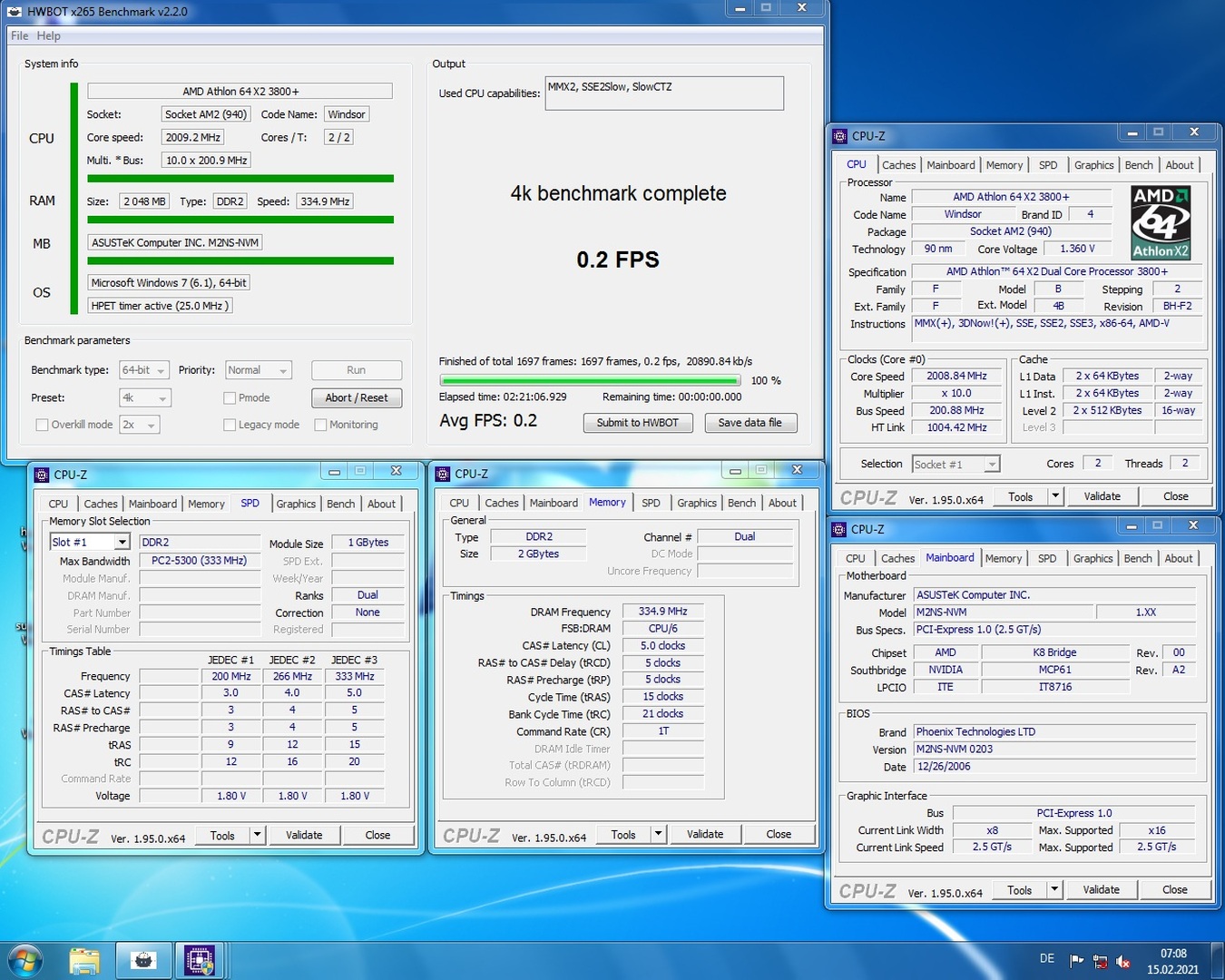Image resolution: width=1225 pixels, height=980 pixels.
Task: Click HWBOT x265 Benchmark title bar icon
Action: [14, 12]
